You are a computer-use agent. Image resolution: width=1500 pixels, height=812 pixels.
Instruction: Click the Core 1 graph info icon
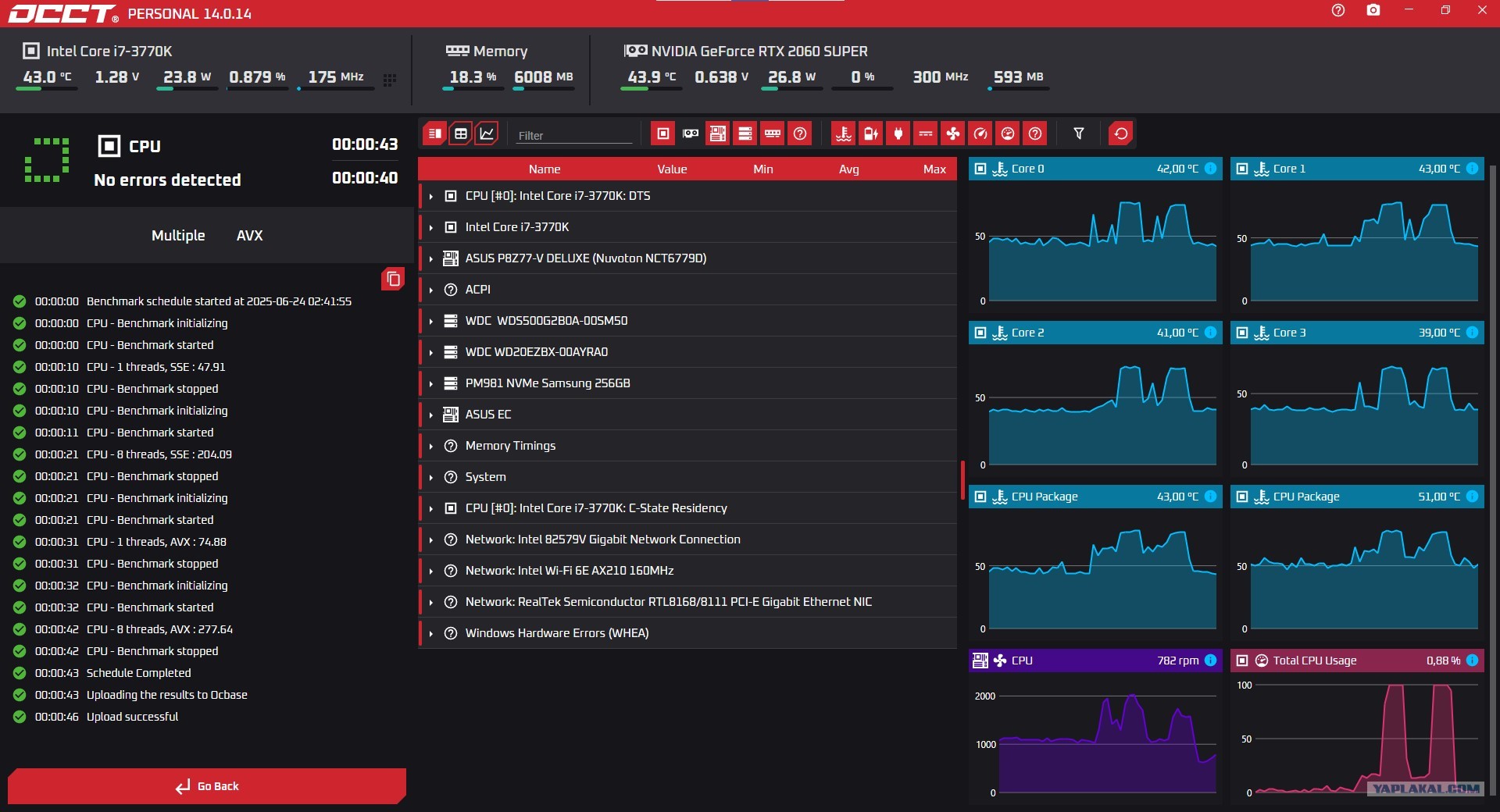pyautogui.click(x=1472, y=169)
